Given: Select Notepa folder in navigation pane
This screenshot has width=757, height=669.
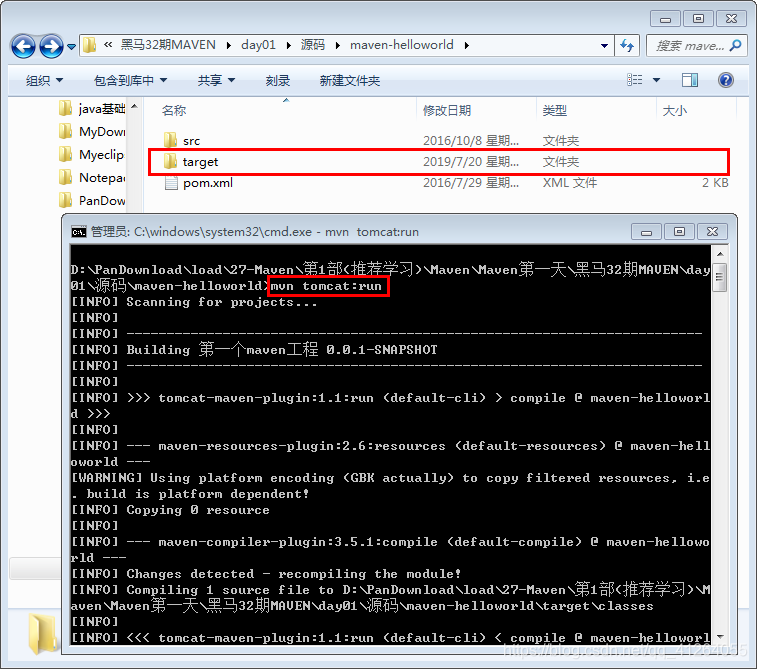Looking at the screenshot, I should pyautogui.click(x=92, y=178).
